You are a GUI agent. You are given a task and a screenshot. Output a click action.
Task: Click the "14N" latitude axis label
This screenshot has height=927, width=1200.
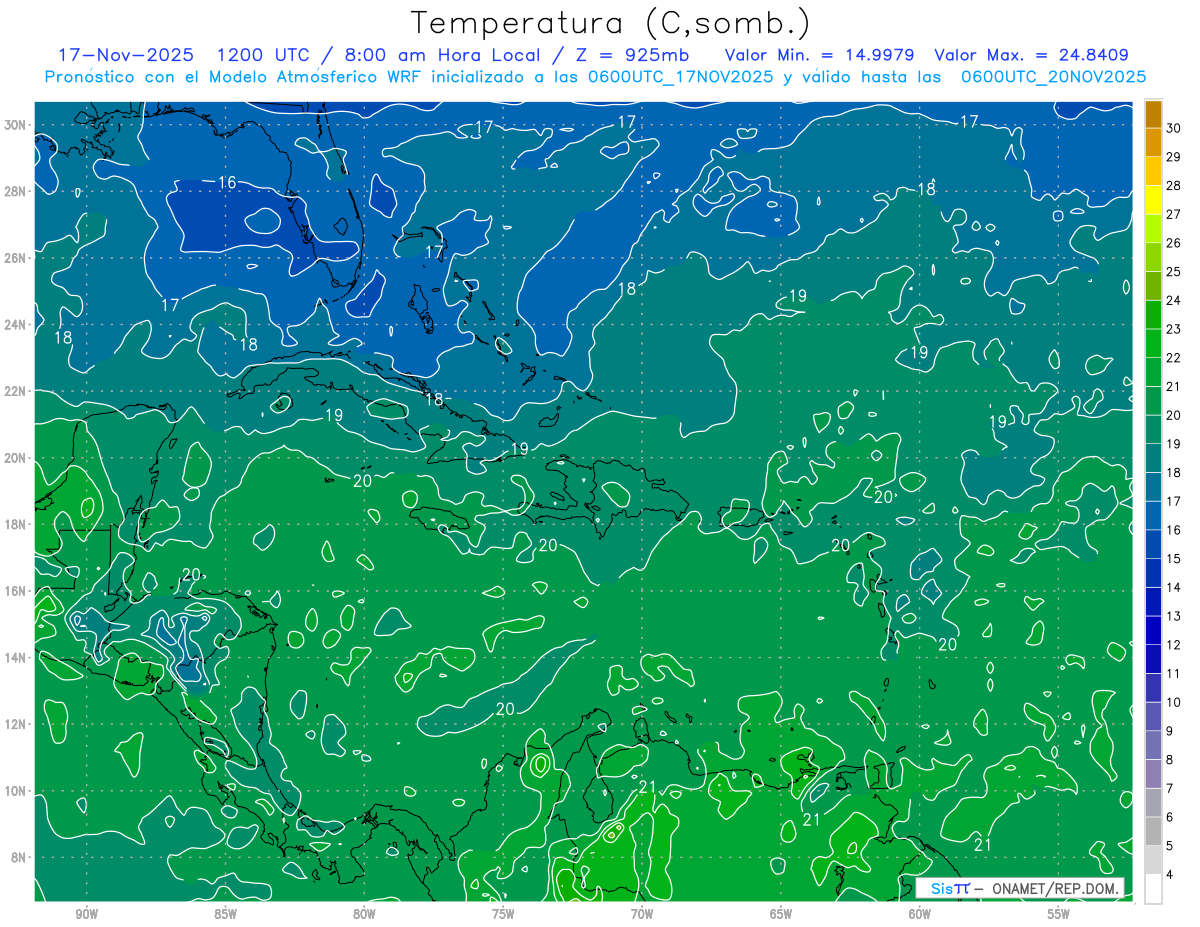coord(16,657)
